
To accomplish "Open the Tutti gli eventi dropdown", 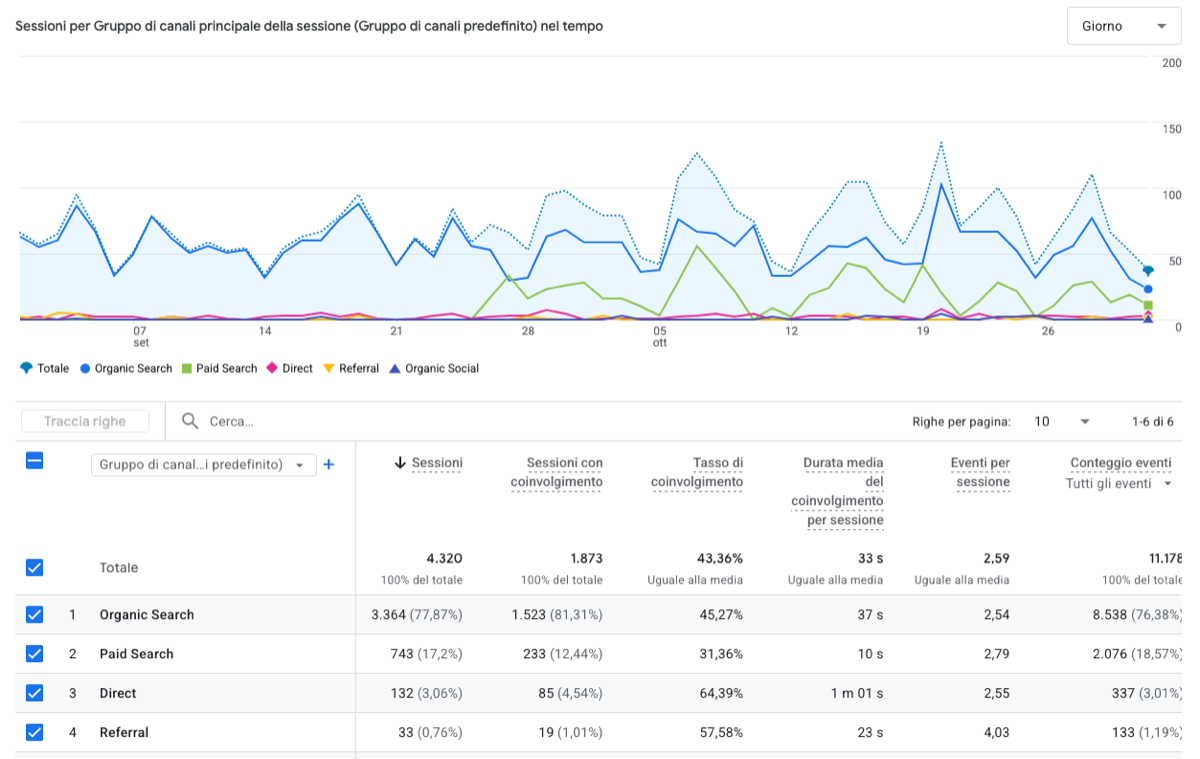I will point(1119,484).
